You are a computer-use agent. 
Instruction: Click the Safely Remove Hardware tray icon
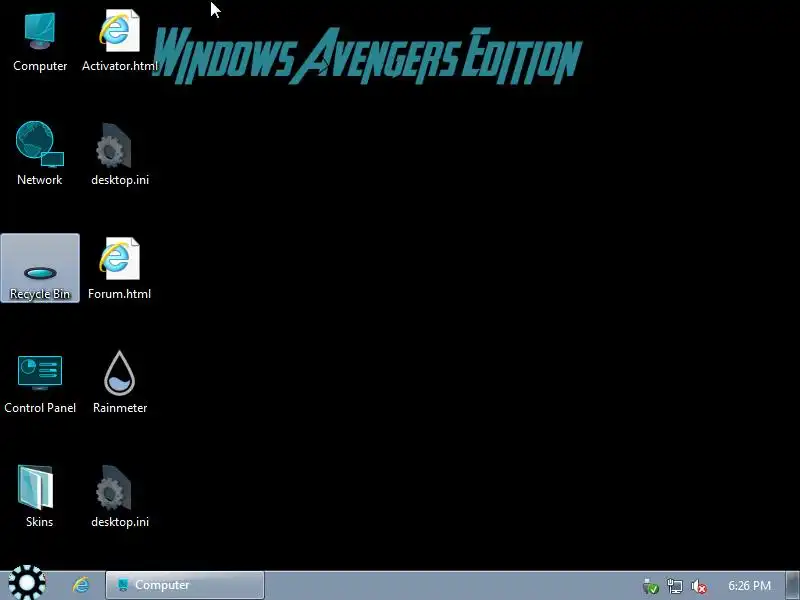coord(651,586)
